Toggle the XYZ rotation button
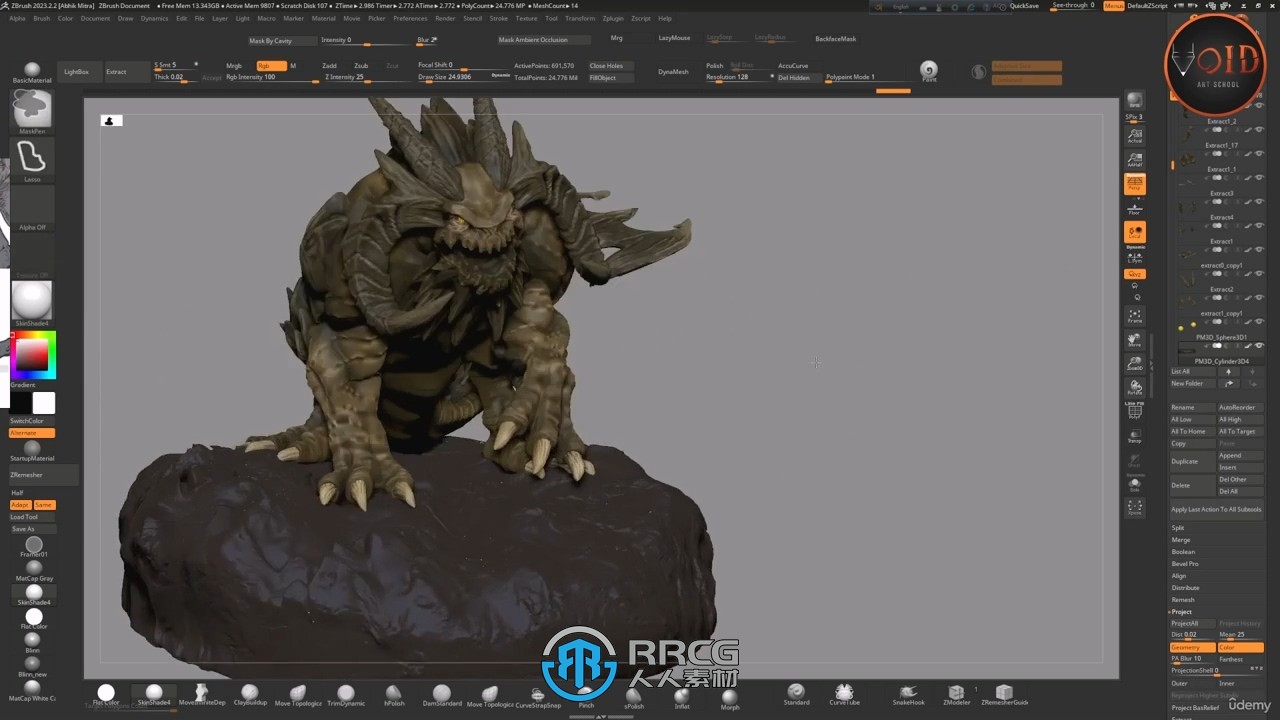This screenshot has width=1280, height=720. coord(1134,273)
